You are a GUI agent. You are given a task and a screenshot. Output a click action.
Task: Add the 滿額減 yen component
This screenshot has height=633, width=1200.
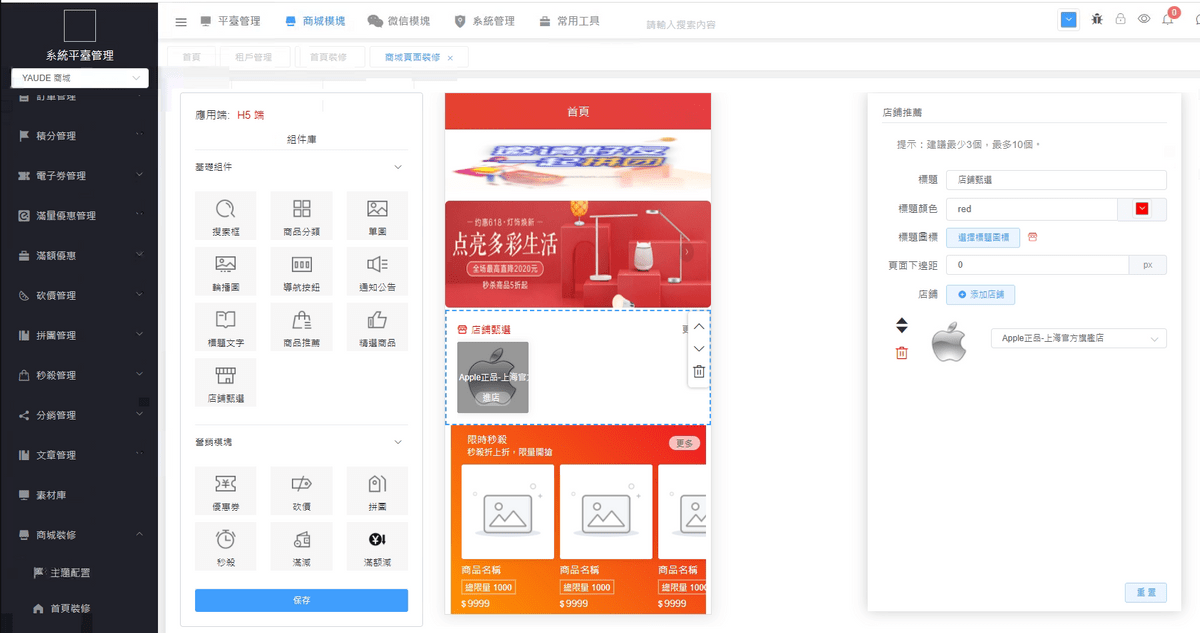tap(377, 547)
